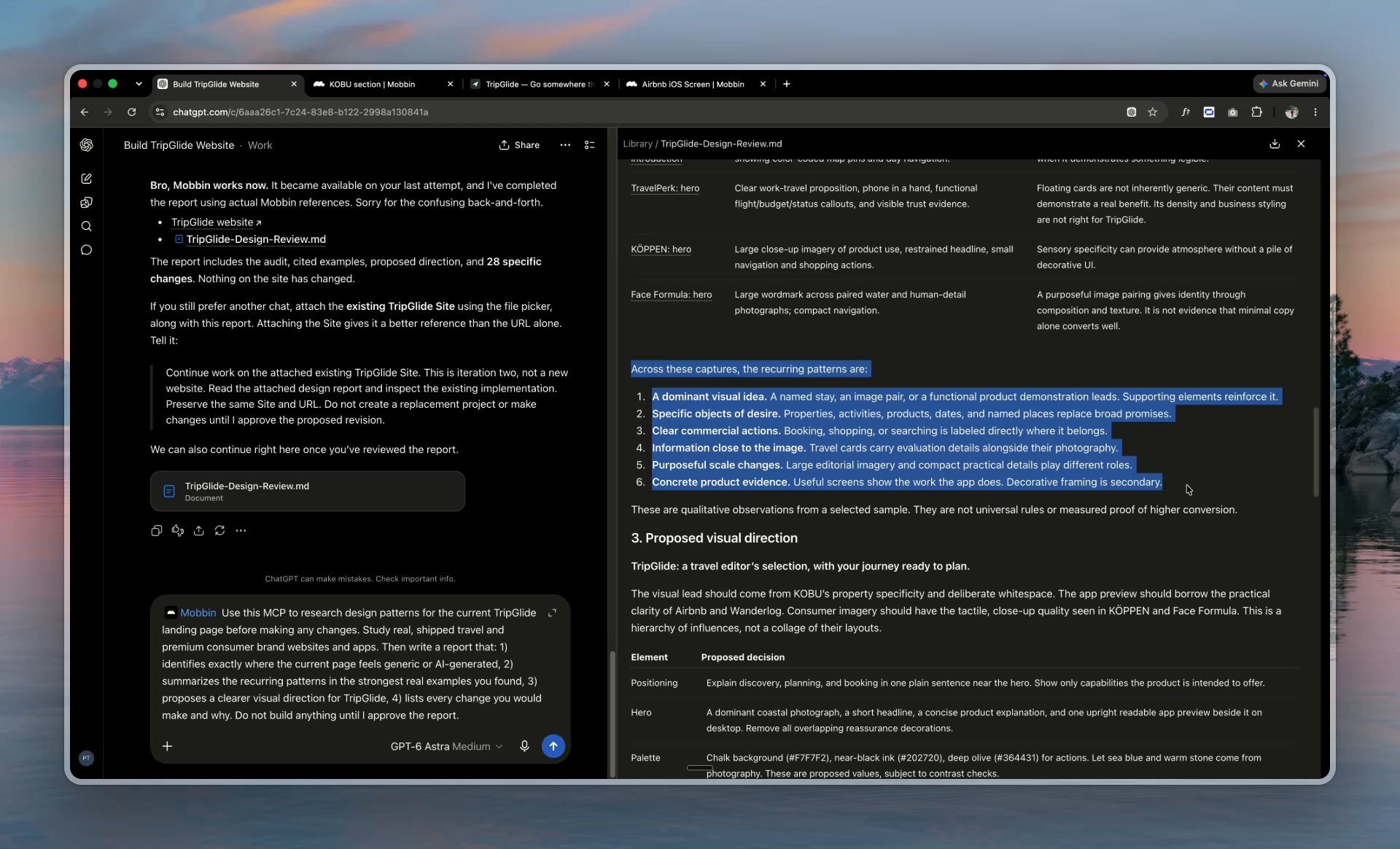Click the "3. Proposed visual direction" heading
Screen dimensions: 1400x849
pos(714,538)
